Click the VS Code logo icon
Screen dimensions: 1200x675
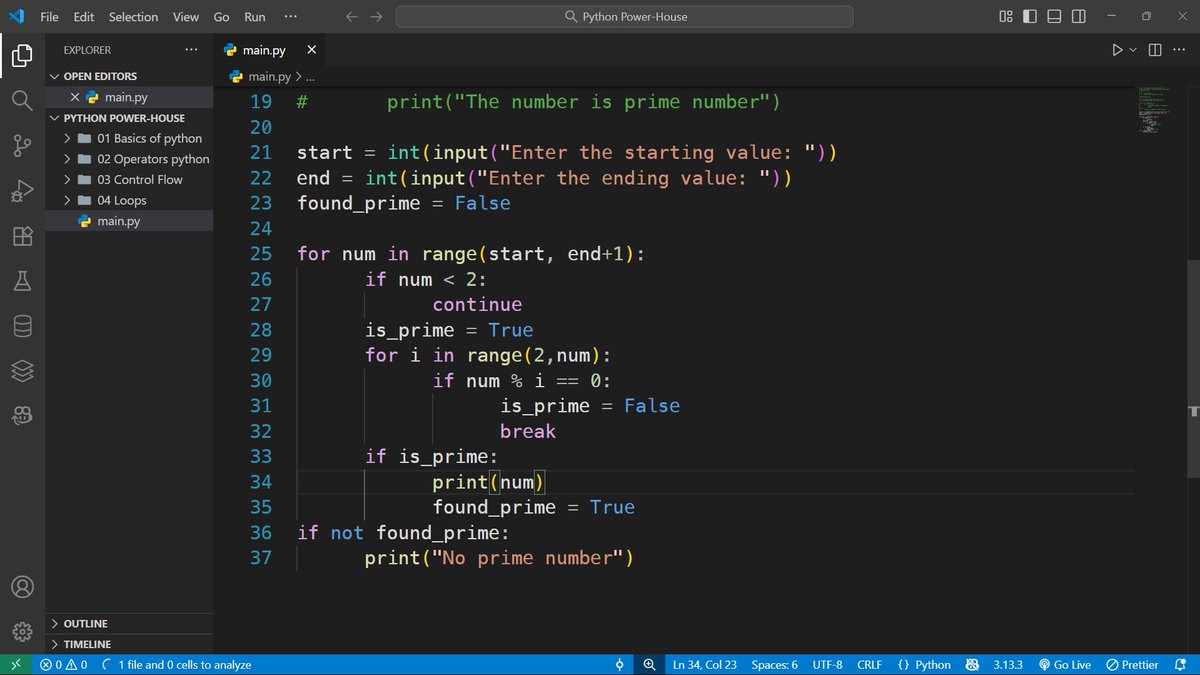tap(16, 16)
